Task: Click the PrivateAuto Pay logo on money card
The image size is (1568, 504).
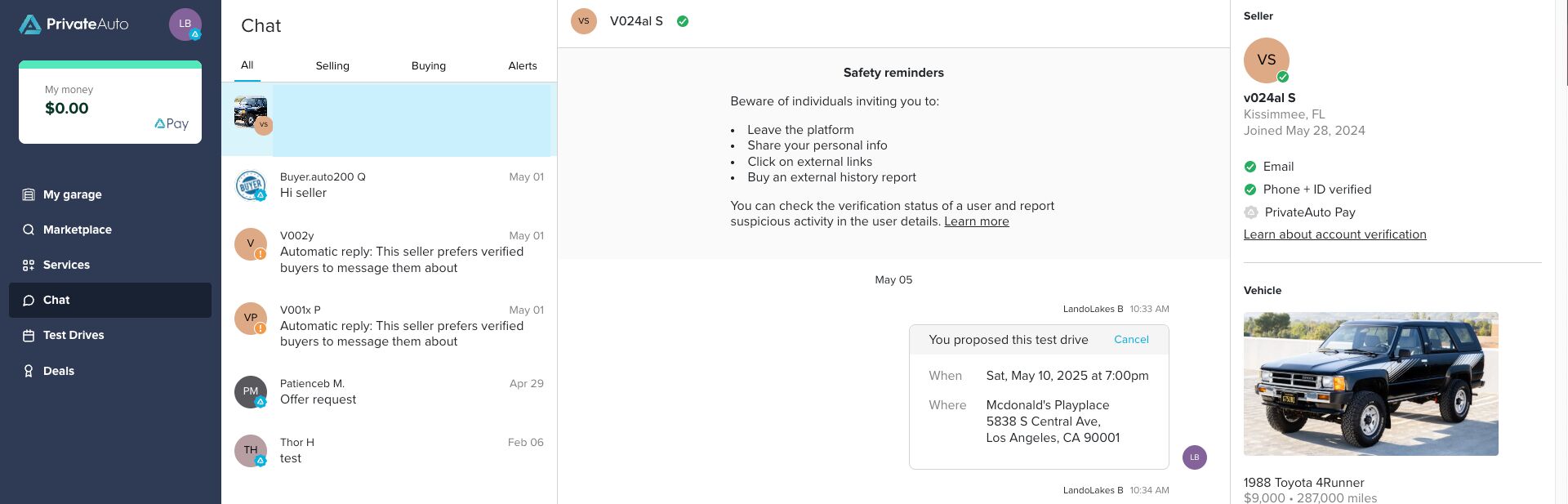Action: tap(171, 123)
